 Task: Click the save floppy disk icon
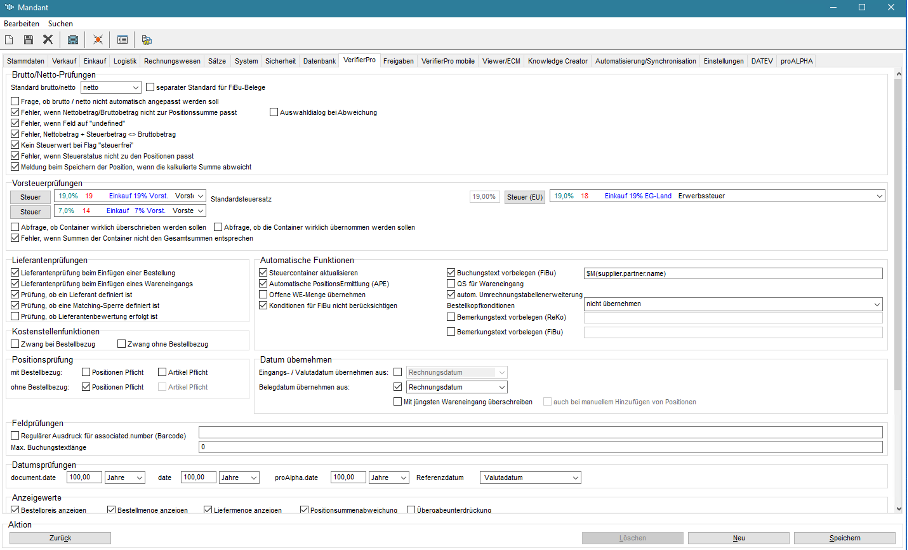pyautogui.click(x=29, y=40)
